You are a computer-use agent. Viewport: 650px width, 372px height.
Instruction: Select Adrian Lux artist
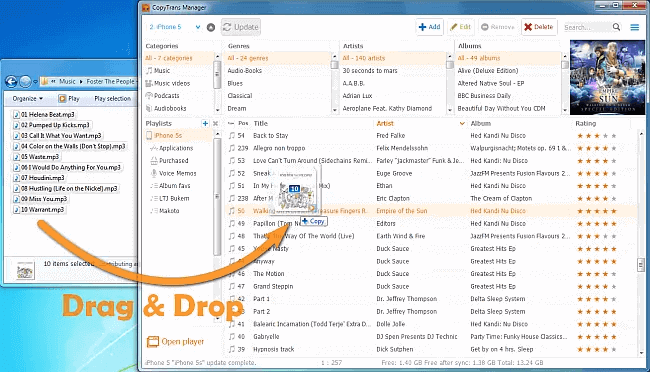pyautogui.click(x=357, y=96)
